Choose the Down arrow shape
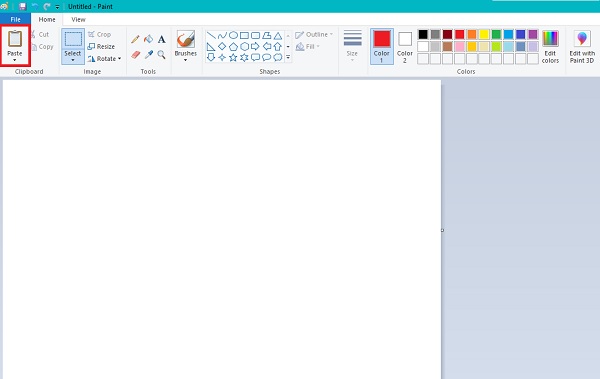 point(211,57)
